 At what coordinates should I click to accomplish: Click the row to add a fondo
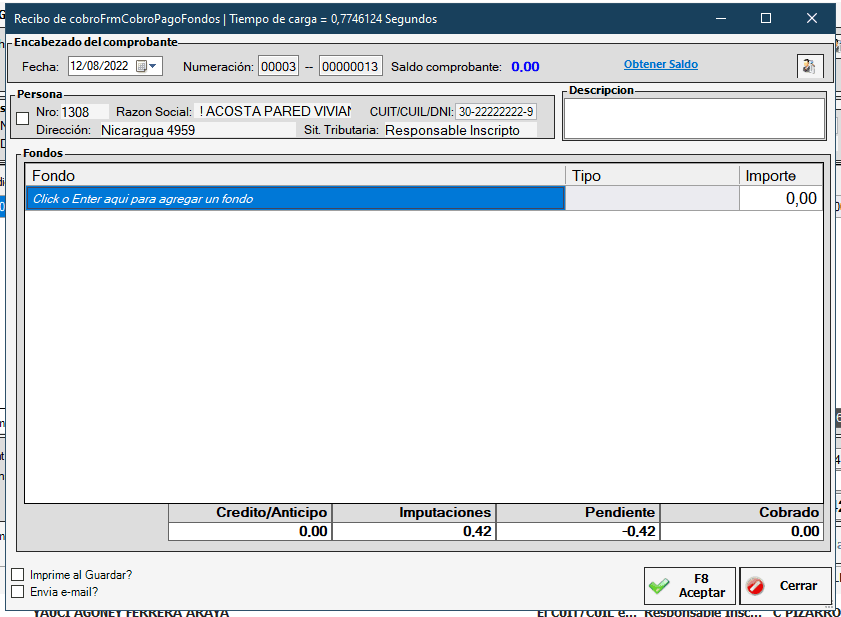[x=295, y=199]
